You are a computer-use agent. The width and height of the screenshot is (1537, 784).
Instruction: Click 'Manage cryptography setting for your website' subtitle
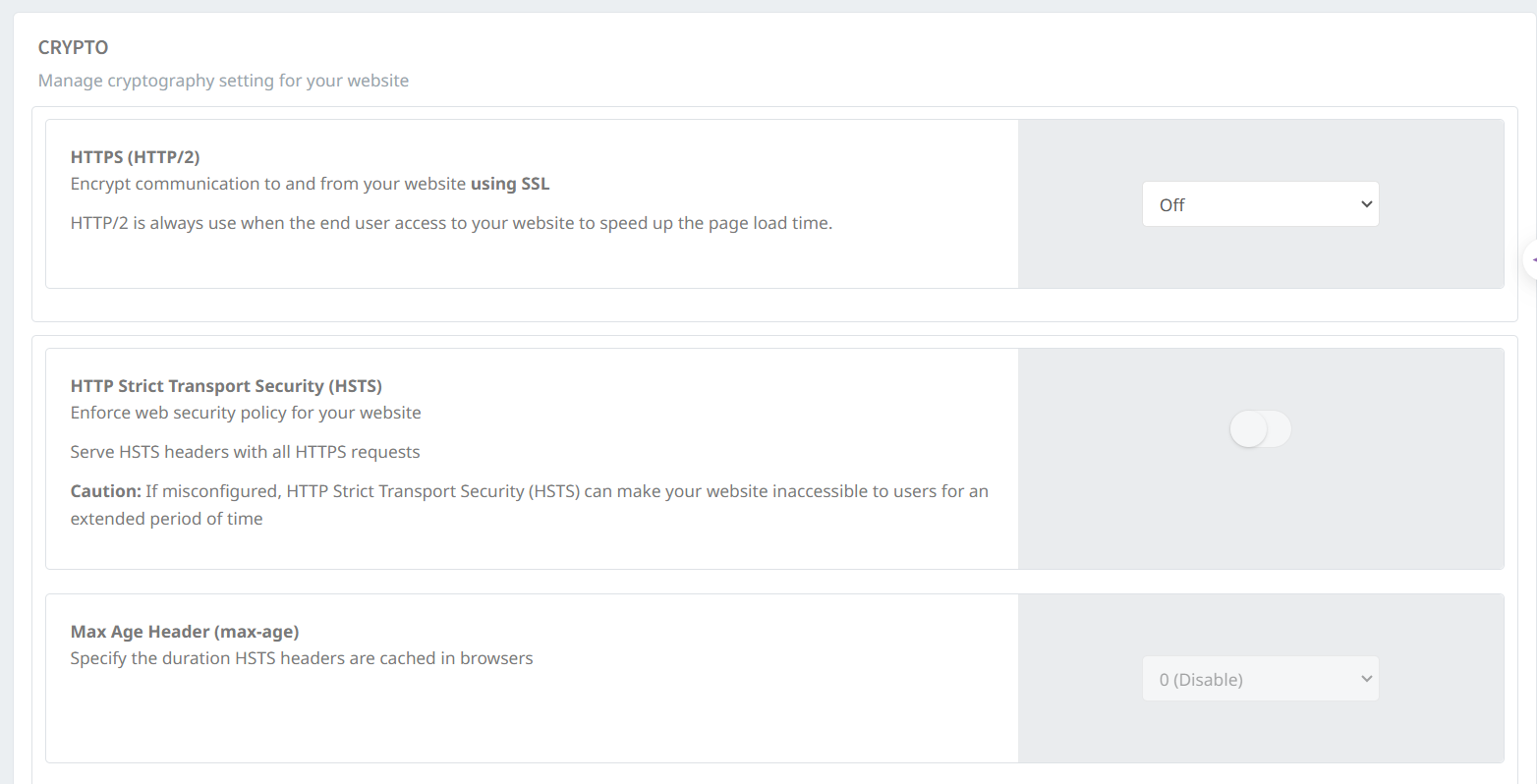tap(223, 81)
